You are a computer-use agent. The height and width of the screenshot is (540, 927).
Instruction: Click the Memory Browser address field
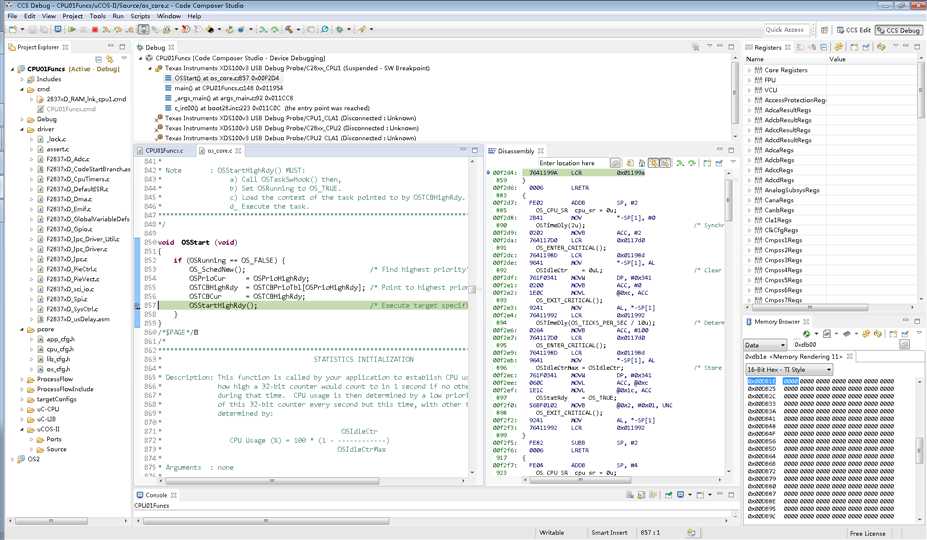[x=844, y=345]
